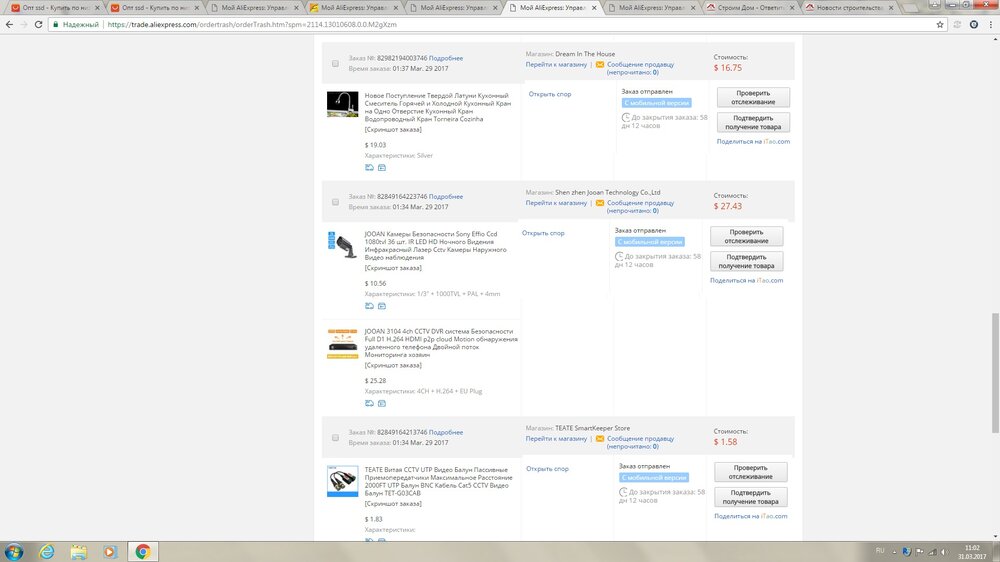Close the 'Строим Дом' tab
The image size is (1000, 562).
pyautogui.click(x=792, y=8)
